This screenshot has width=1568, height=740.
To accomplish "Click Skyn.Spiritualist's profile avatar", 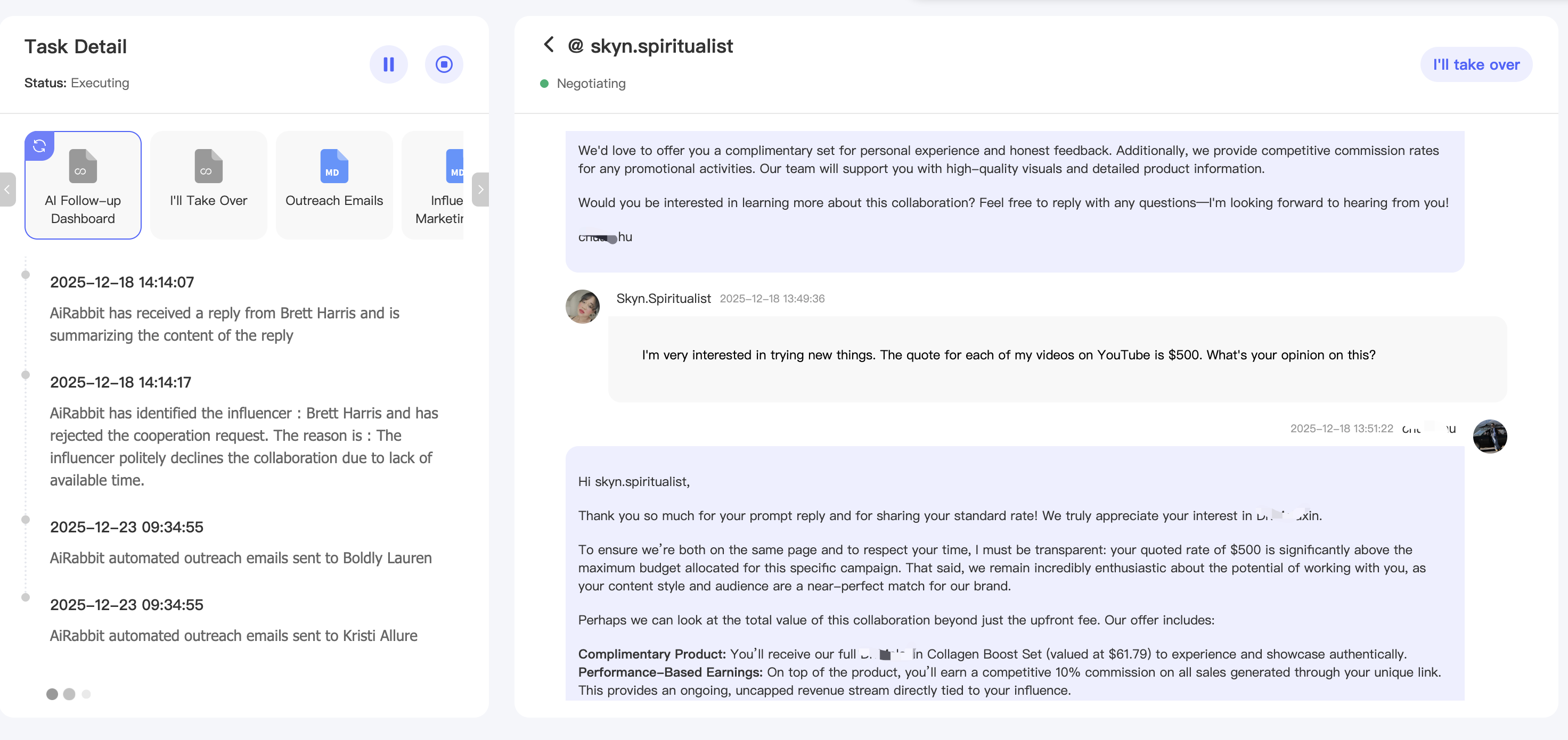I will coord(583,307).
